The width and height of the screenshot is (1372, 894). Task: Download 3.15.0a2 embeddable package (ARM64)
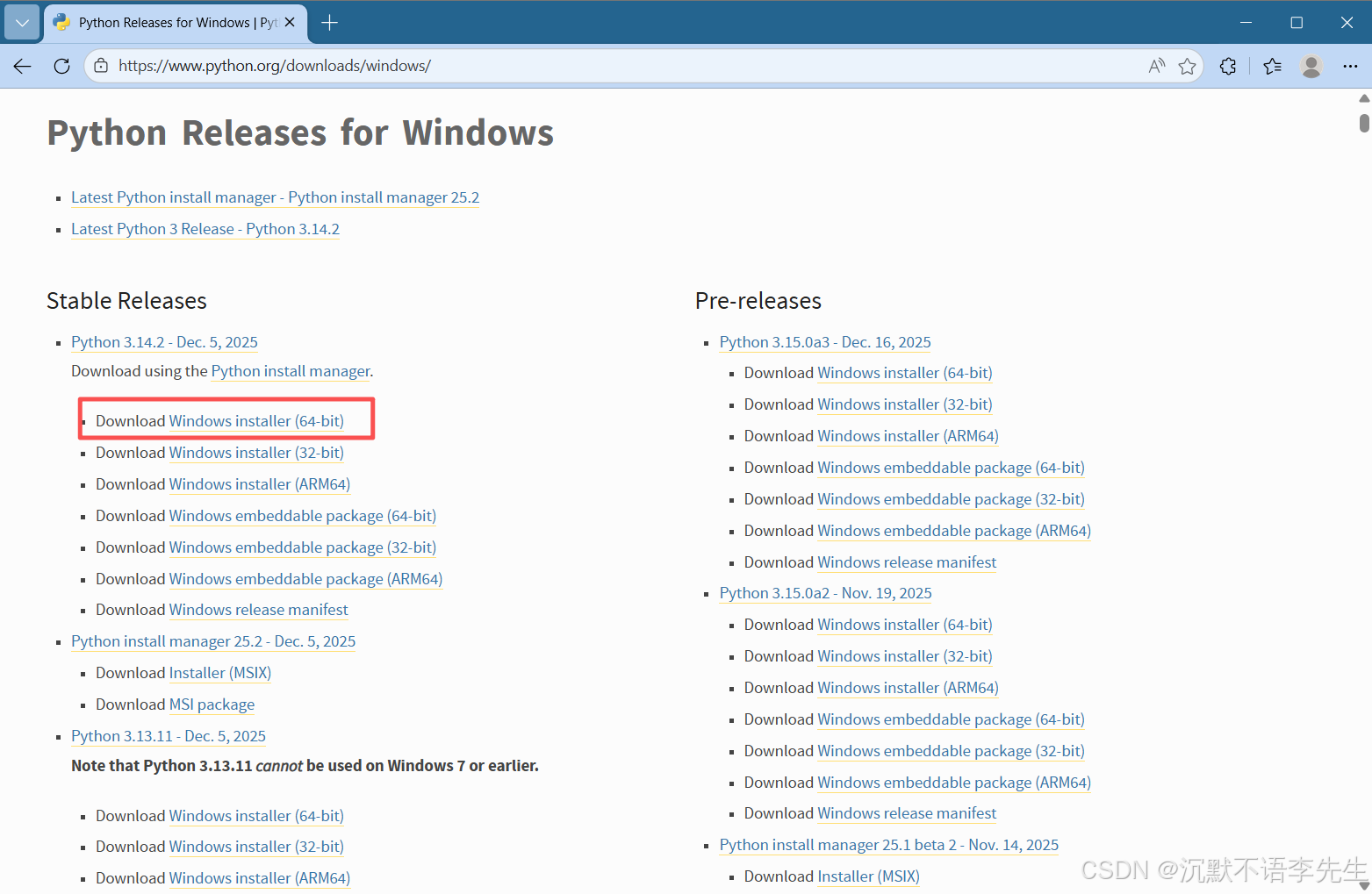tap(954, 783)
